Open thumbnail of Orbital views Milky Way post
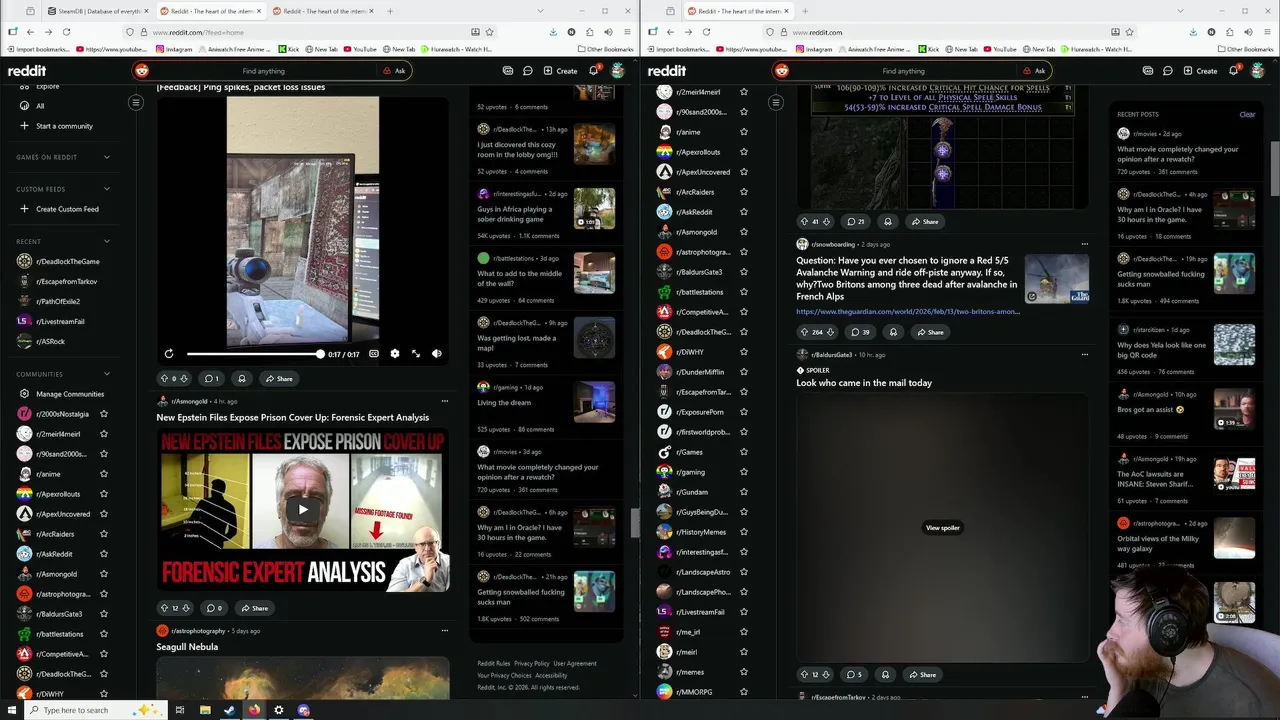The height and width of the screenshot is (720, 1280). pyautogui.click(x=1234, y=538)
